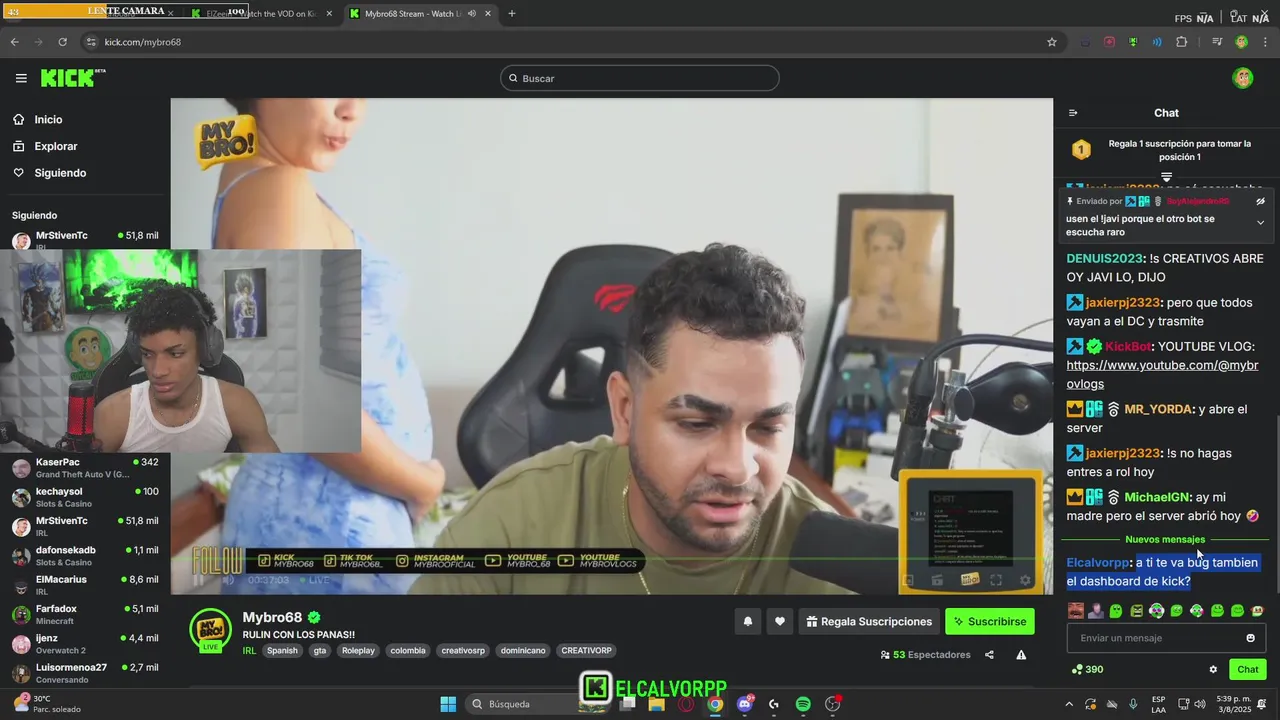Follow Mybro68 with the heart button
Viewport: 1280px width, 720px height.
(x=780, y=621)
